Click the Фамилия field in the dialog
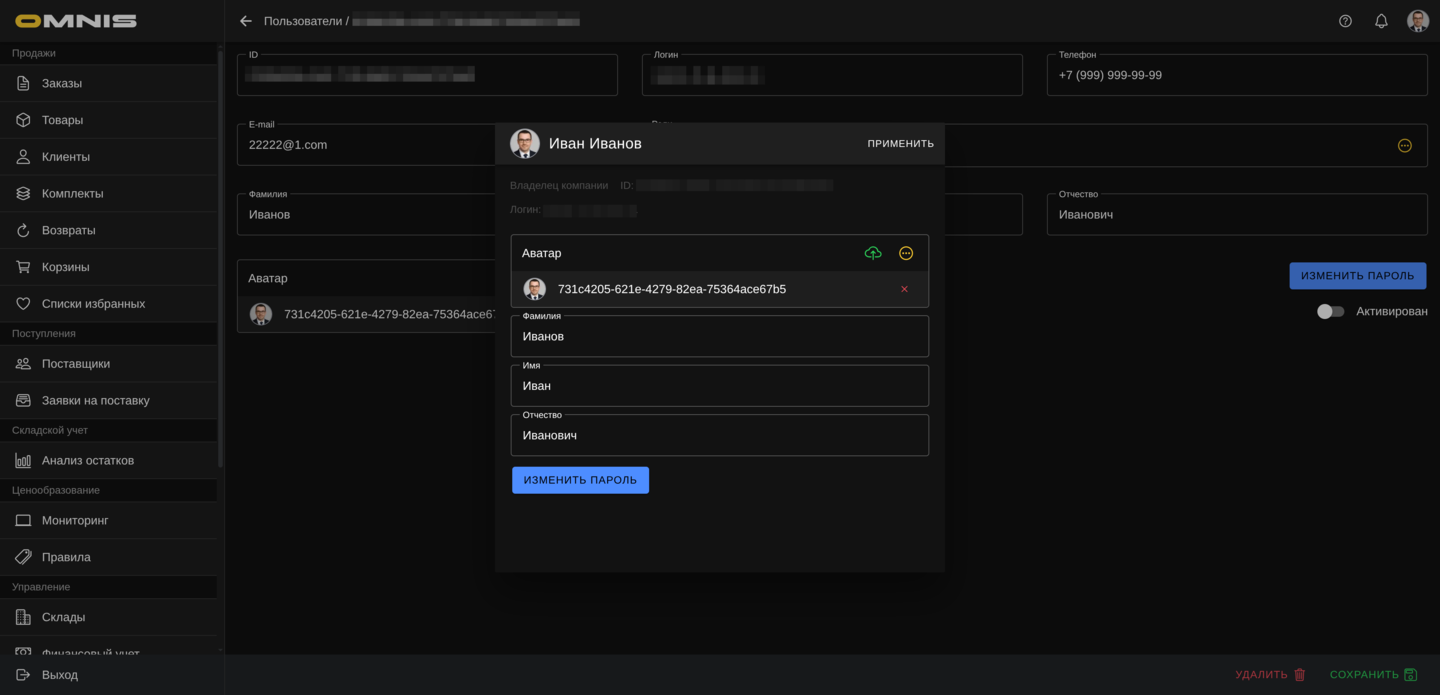This screenshot has width=1440, height=695. [x=719, y=337]
